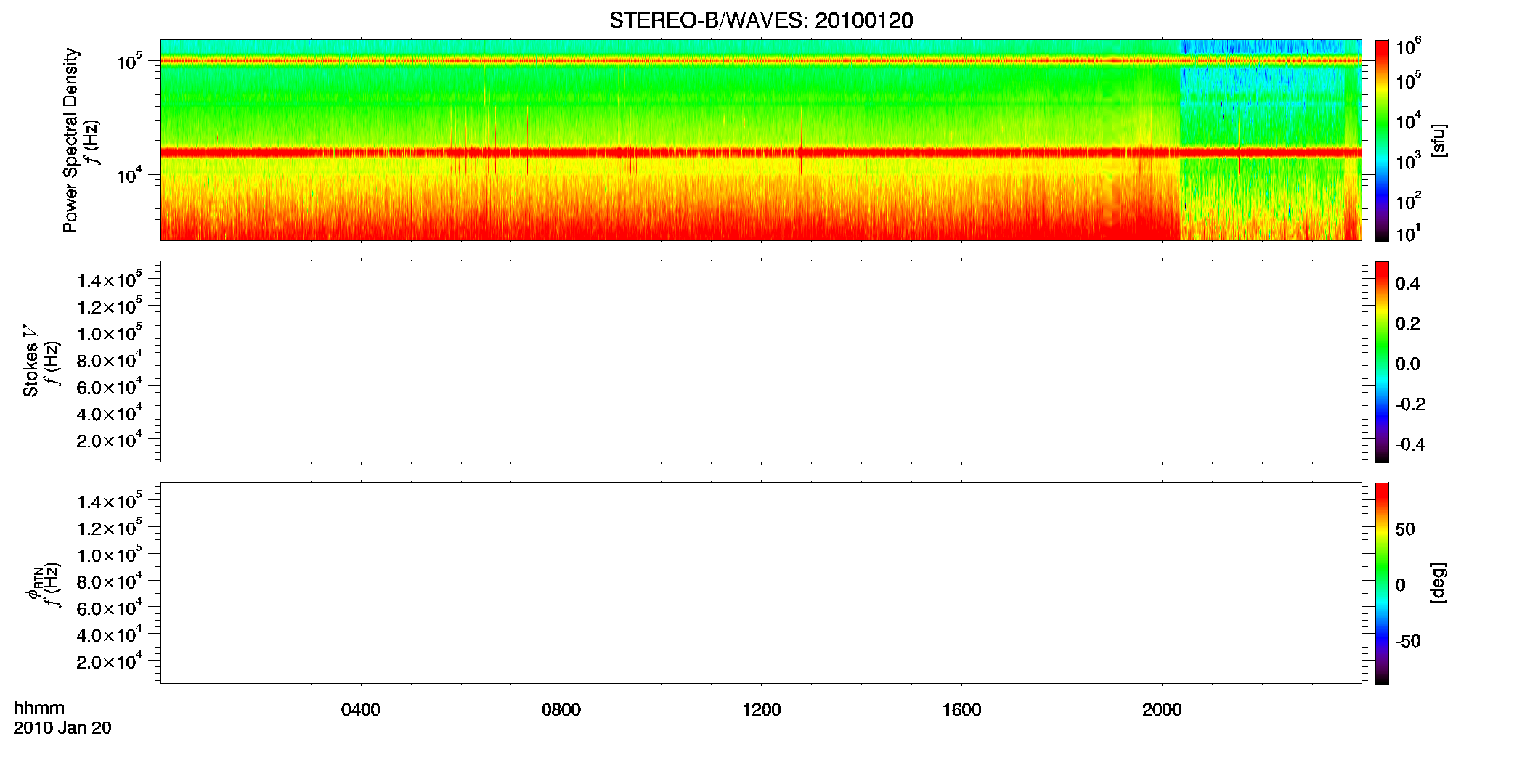Click the power spectral density color bar
The height and width of the screenshot is (784, 1522).
tap(1382, 140)
